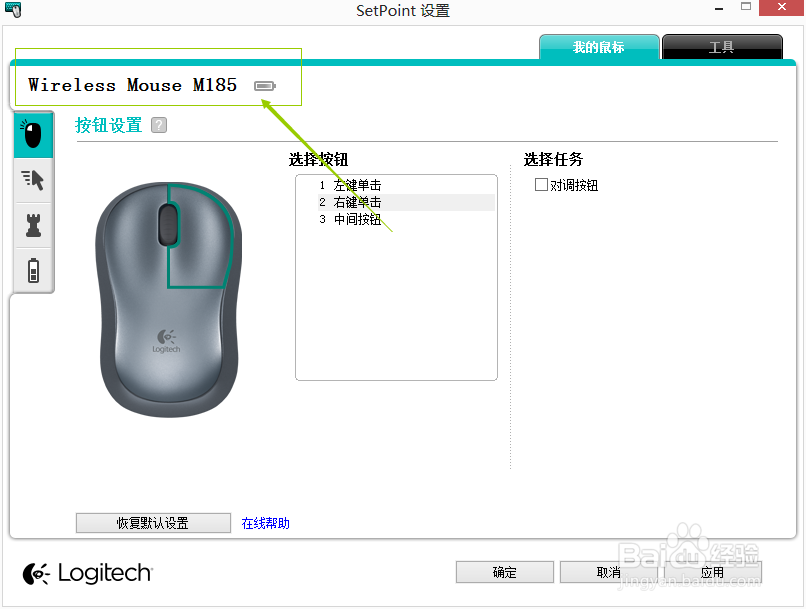Open the 在线帮助 link
Screen dimensions: 806x609
pyautogui.click(x=266, y=523)
